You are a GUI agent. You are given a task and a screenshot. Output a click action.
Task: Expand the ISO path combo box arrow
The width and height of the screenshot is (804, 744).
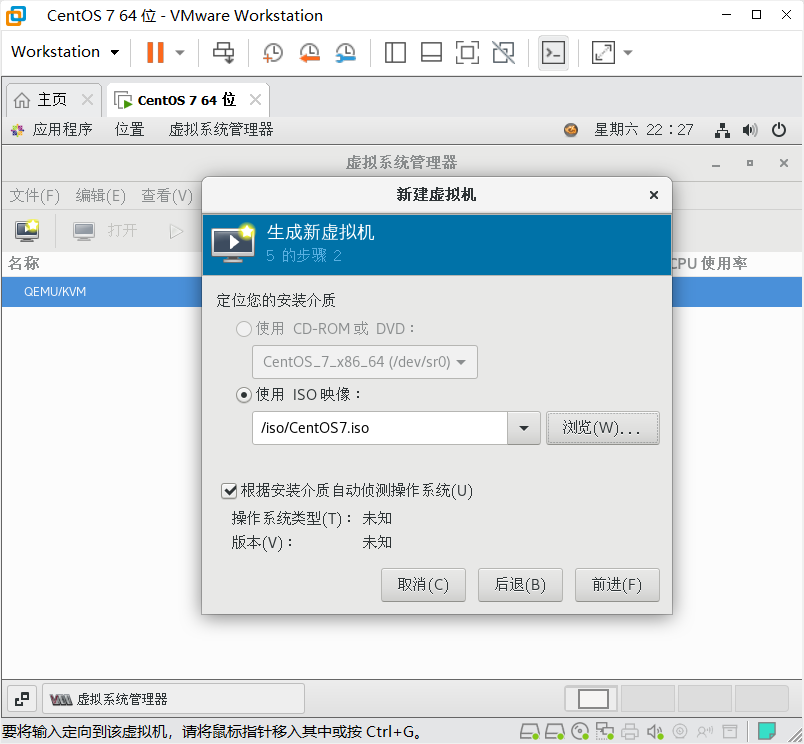524,428
